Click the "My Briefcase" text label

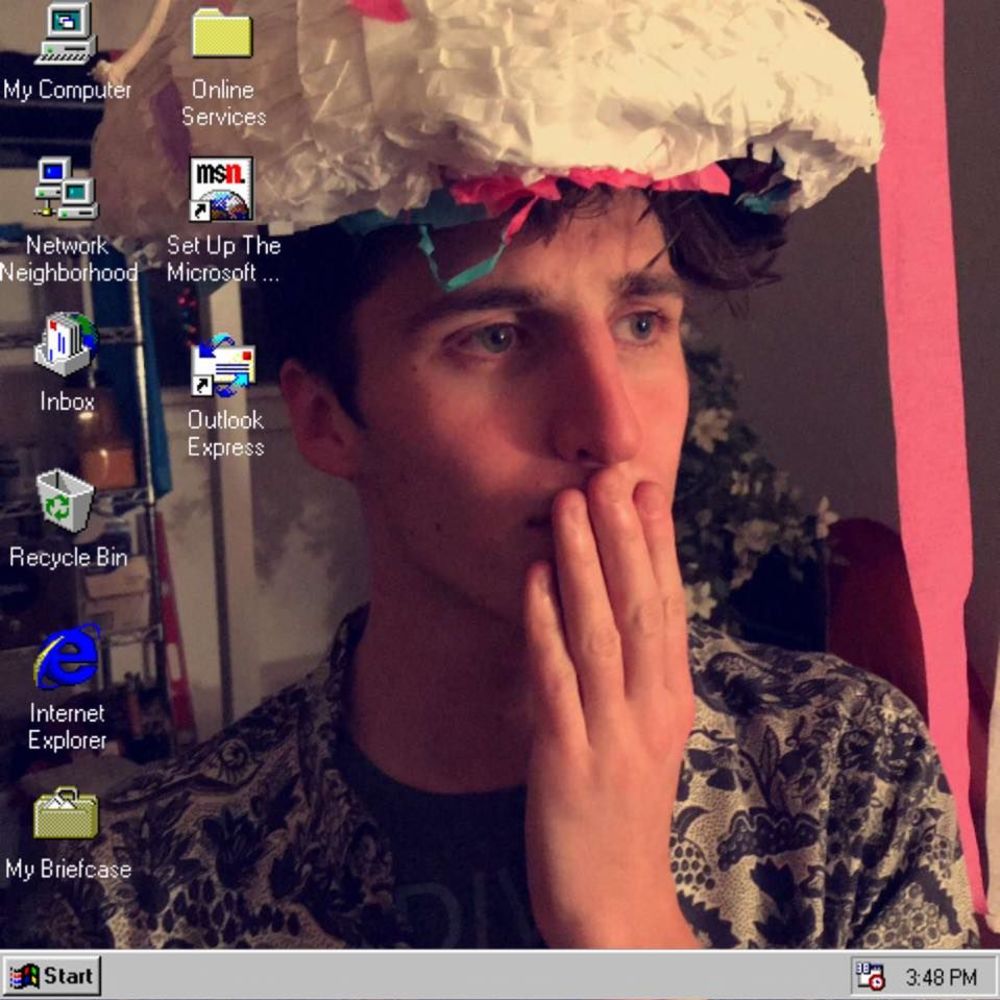pos(68,870)
